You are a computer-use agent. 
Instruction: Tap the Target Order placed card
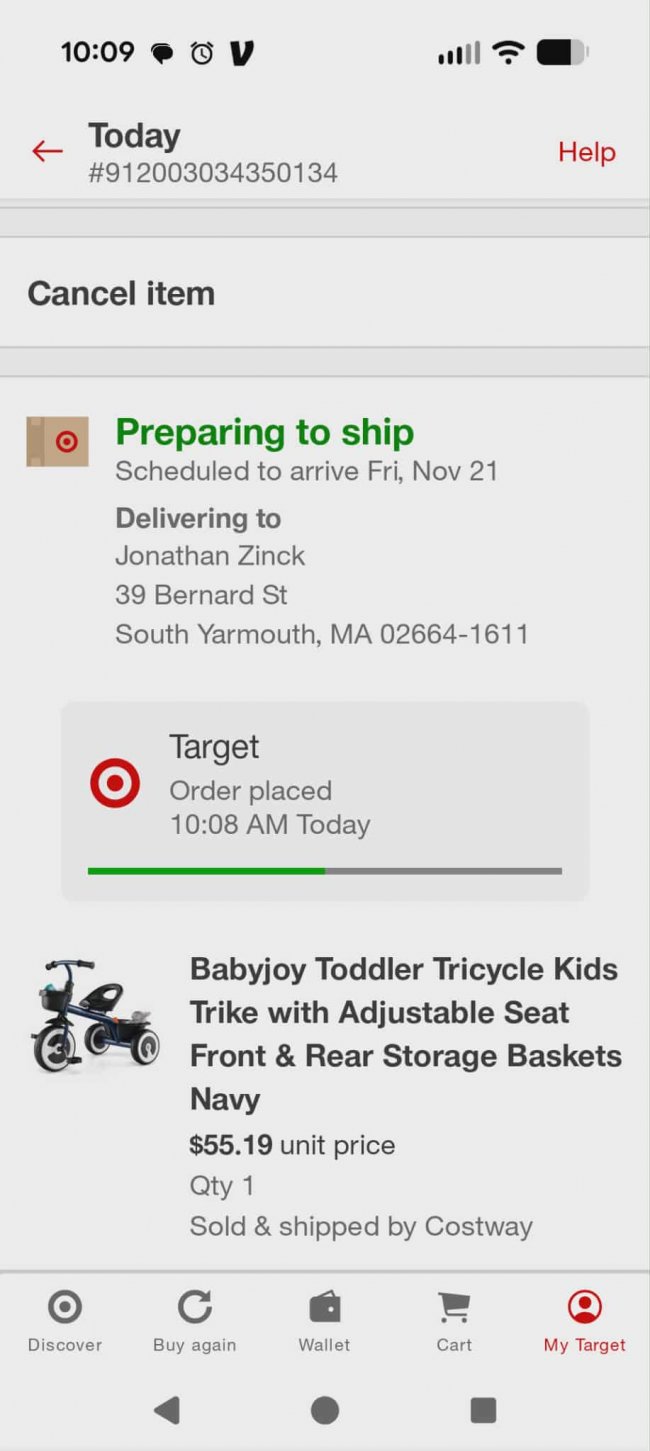coord(325,800)
